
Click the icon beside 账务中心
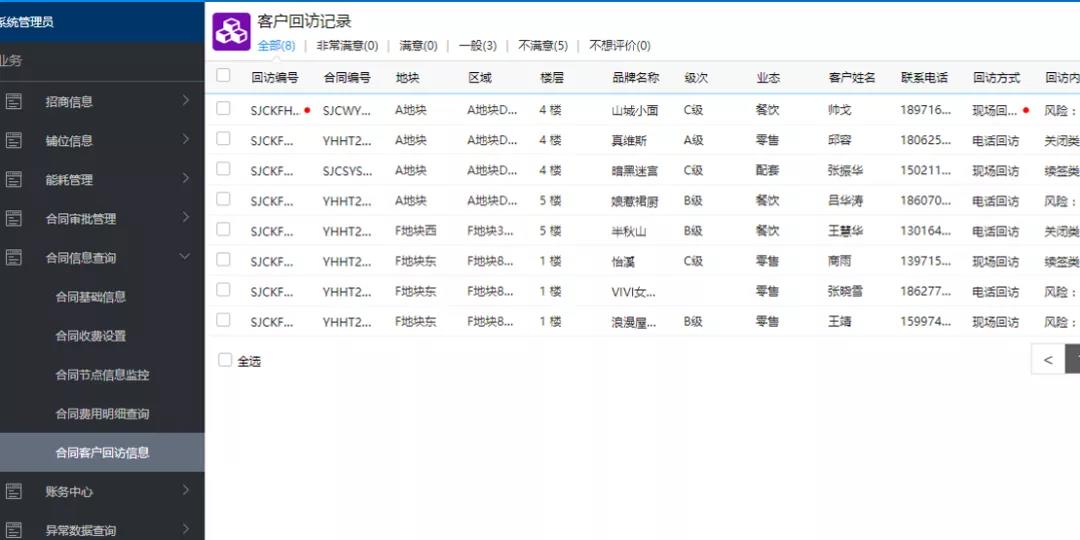(13, 491)
